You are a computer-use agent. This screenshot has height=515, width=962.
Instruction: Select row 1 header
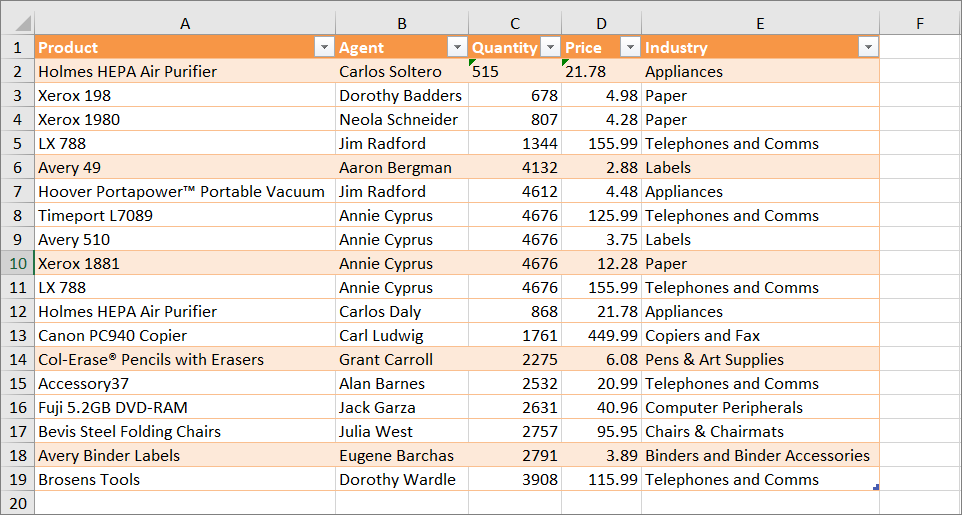17,47
